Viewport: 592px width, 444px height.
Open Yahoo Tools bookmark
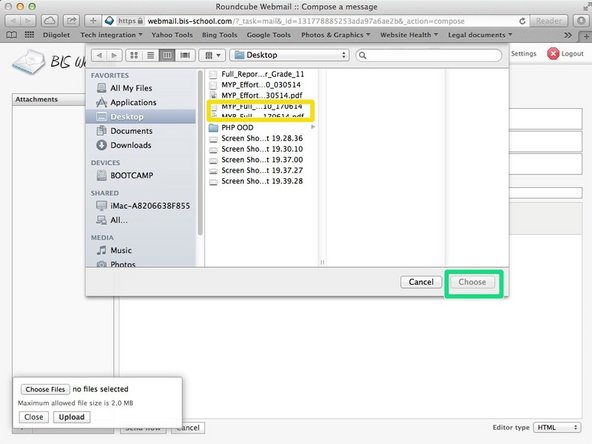click(172, 35)
